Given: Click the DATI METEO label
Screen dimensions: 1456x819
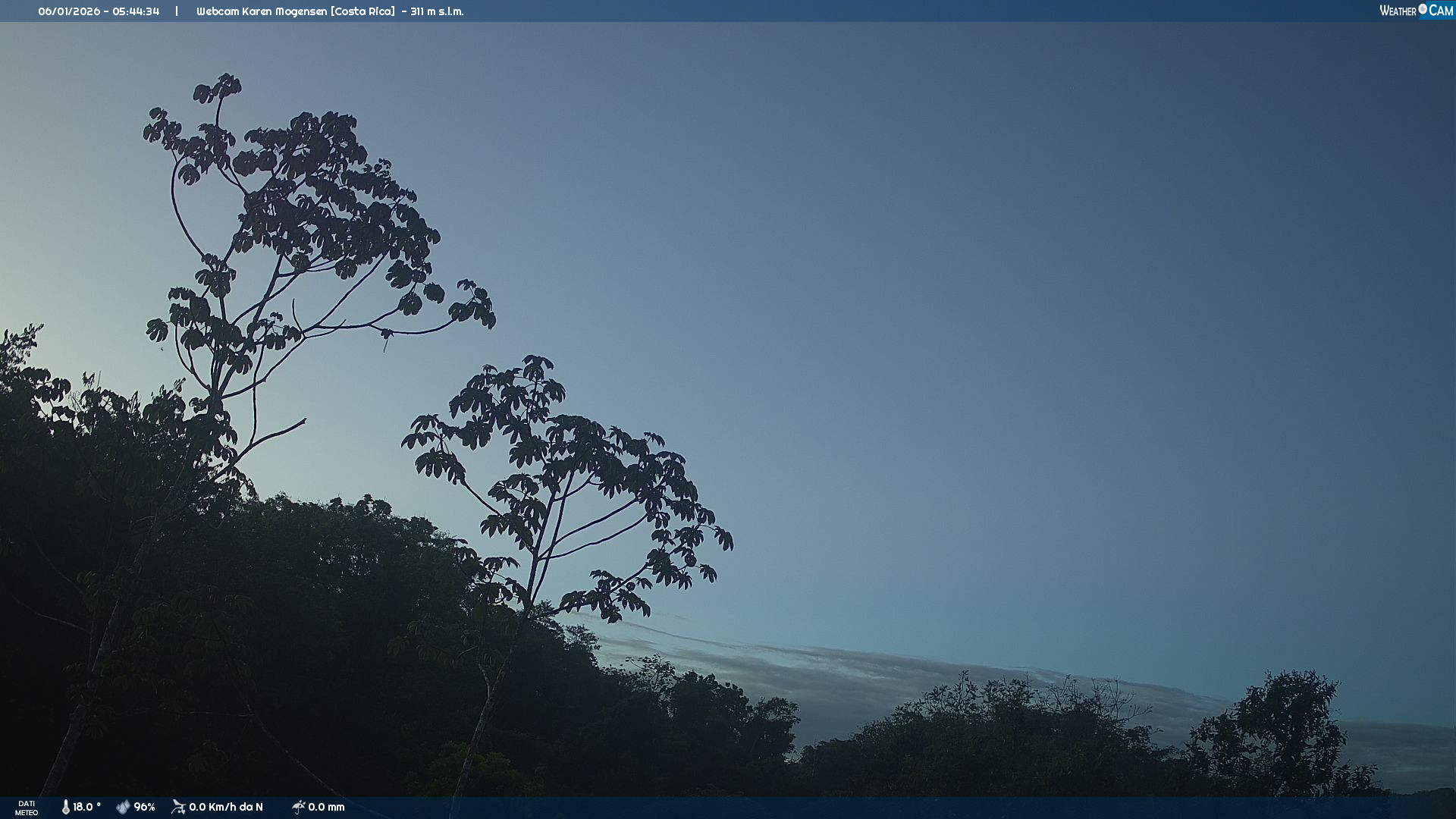Looking at the screenshot, I should click(27, 808).
